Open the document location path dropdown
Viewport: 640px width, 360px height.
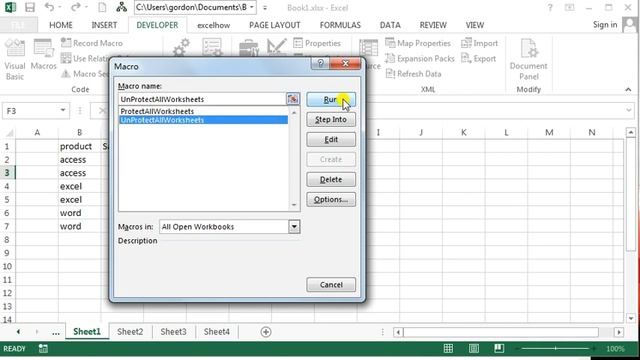251,7
